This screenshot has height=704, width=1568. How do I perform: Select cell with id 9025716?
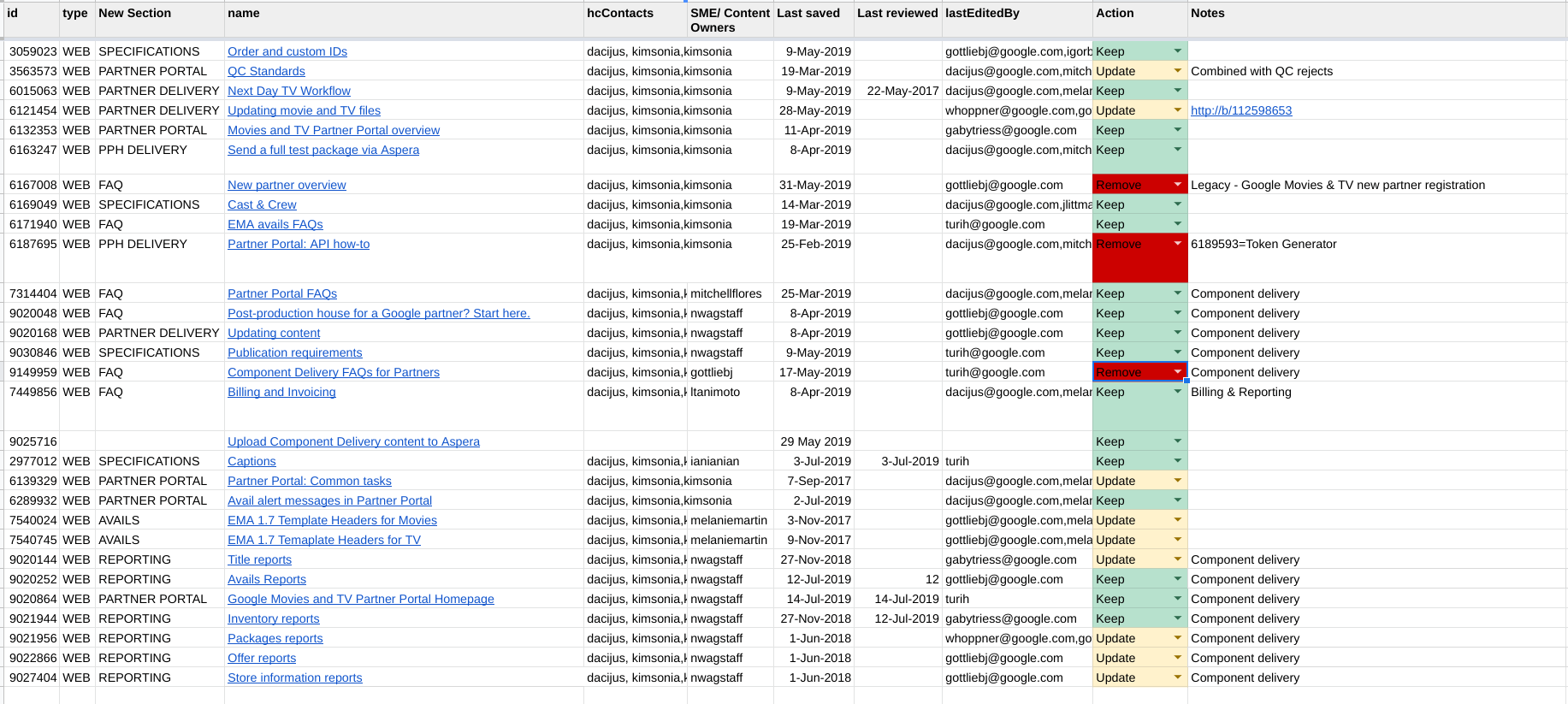(32, 441)
